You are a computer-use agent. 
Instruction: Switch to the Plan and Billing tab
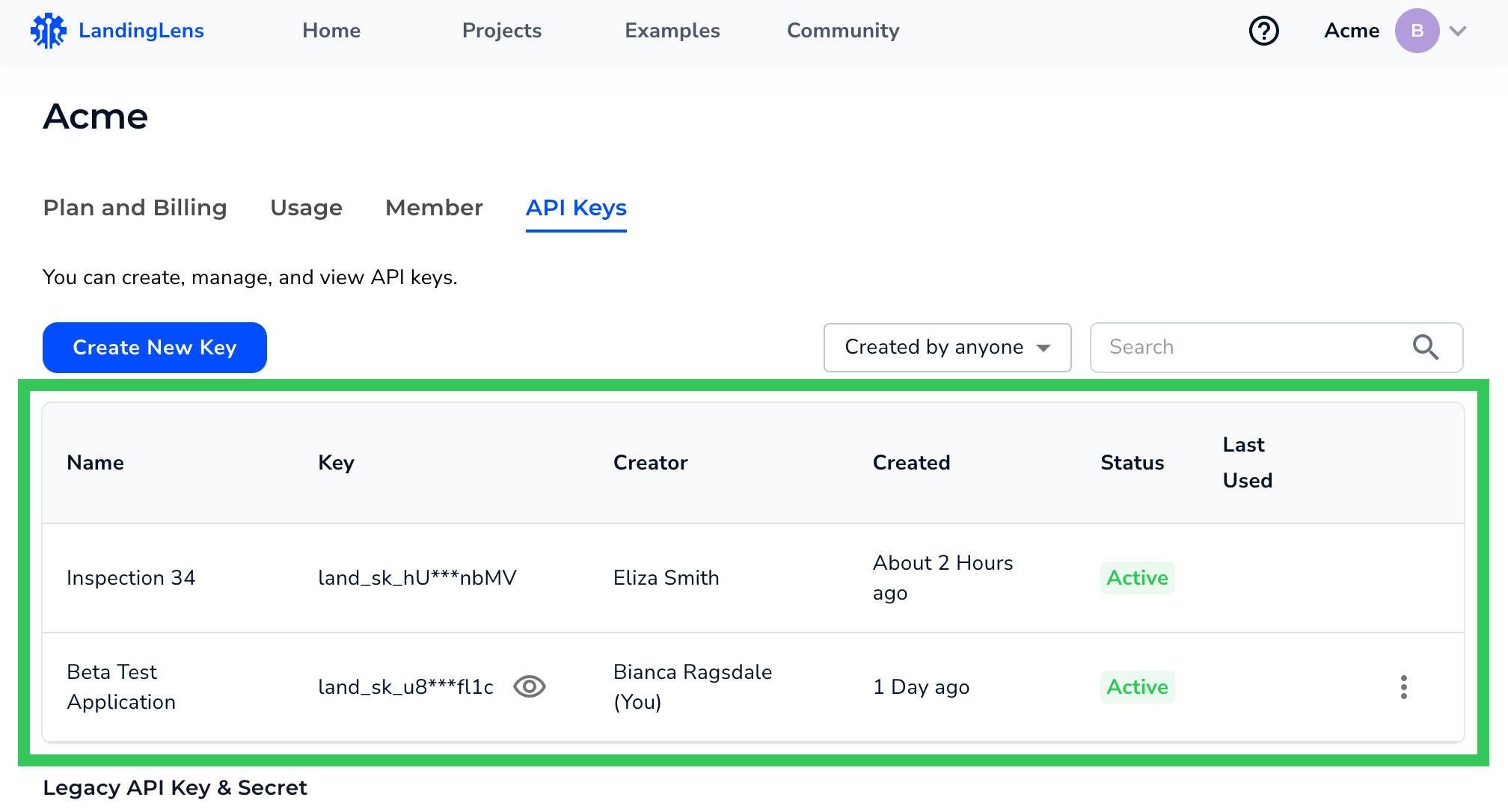coord(135,208)
